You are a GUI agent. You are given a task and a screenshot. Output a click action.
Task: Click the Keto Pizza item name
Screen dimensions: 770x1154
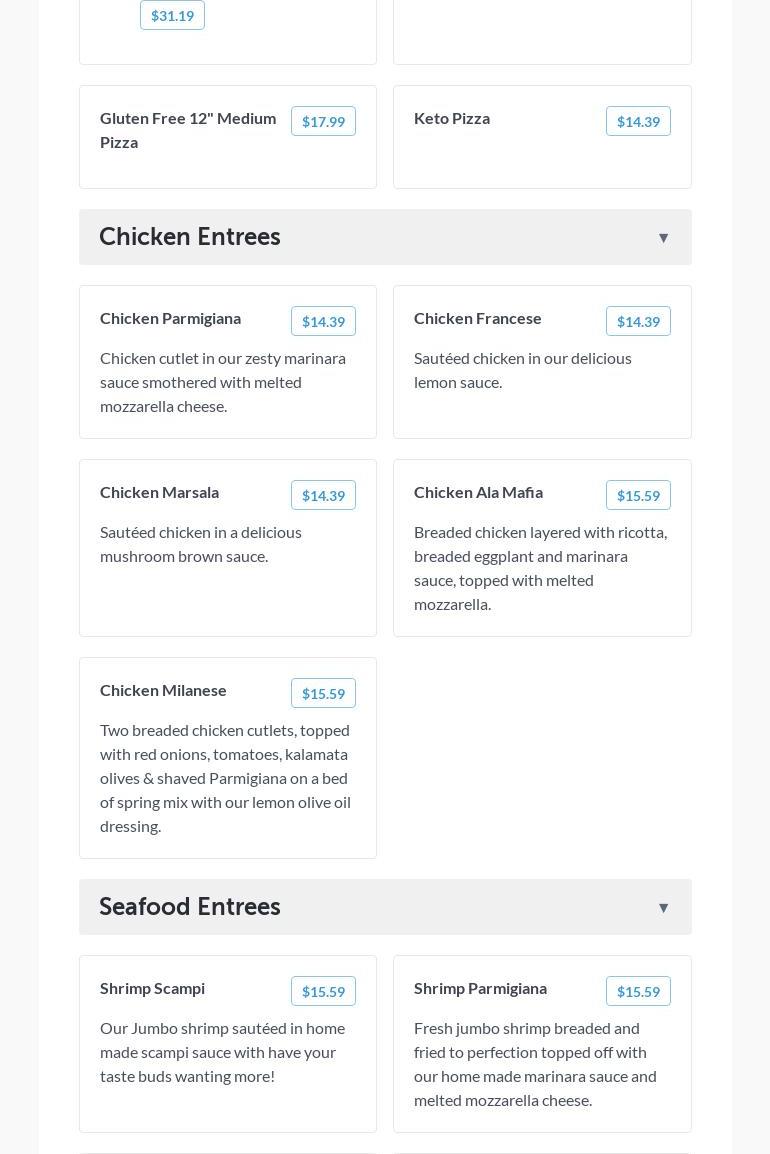452,118
